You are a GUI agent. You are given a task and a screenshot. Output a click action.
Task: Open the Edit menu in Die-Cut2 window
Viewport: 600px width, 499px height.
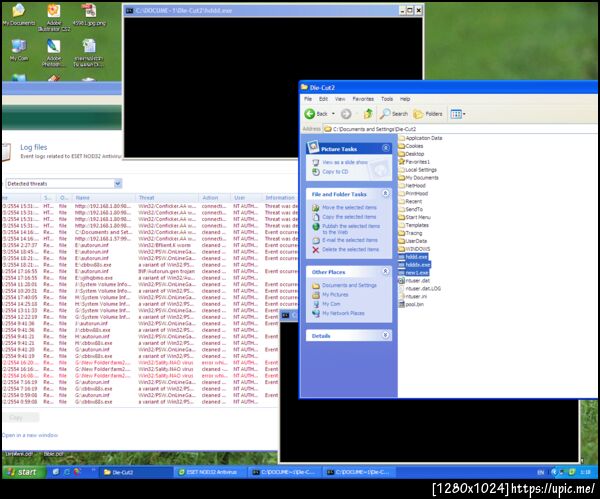pyautogui.click(x=323, y=99)
